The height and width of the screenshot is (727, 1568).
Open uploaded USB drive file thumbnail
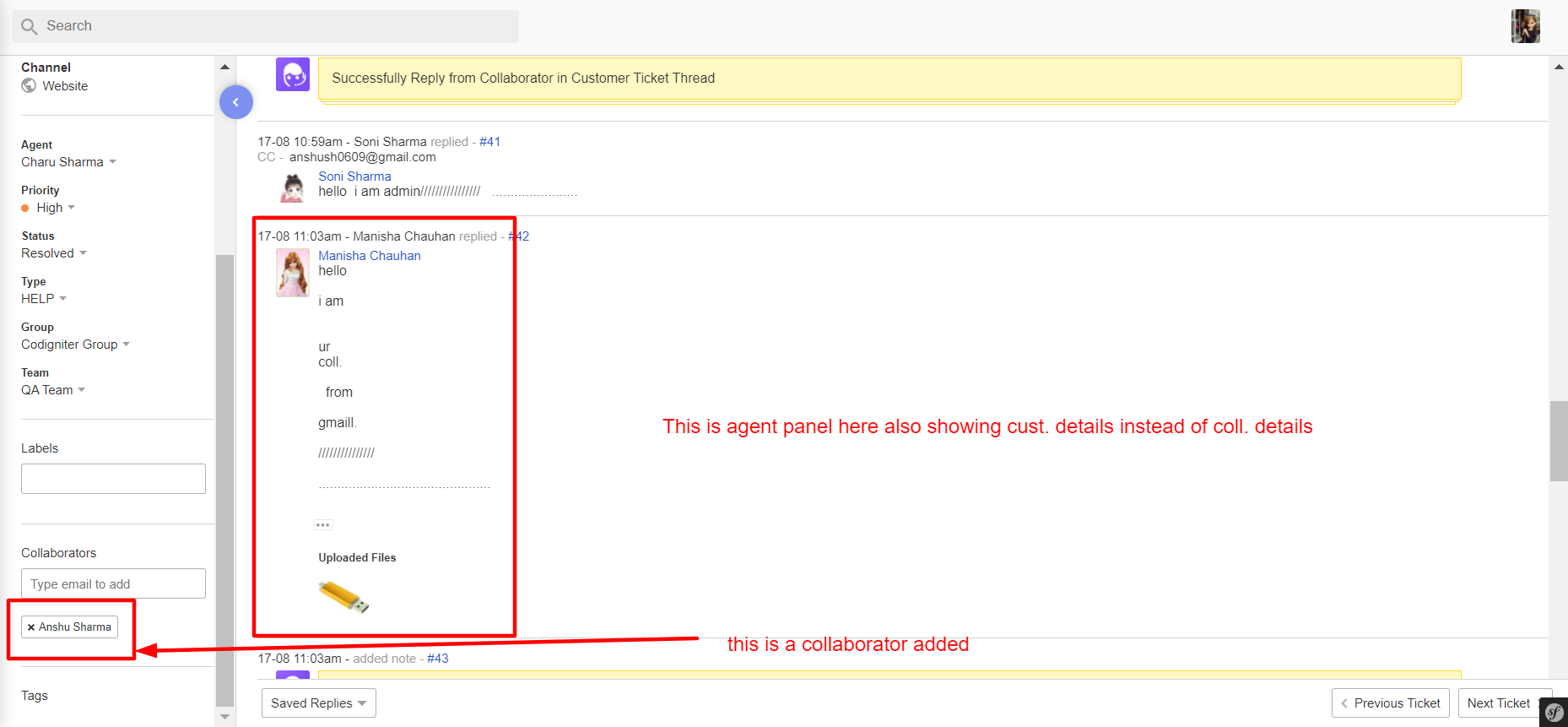coord(343,596)
